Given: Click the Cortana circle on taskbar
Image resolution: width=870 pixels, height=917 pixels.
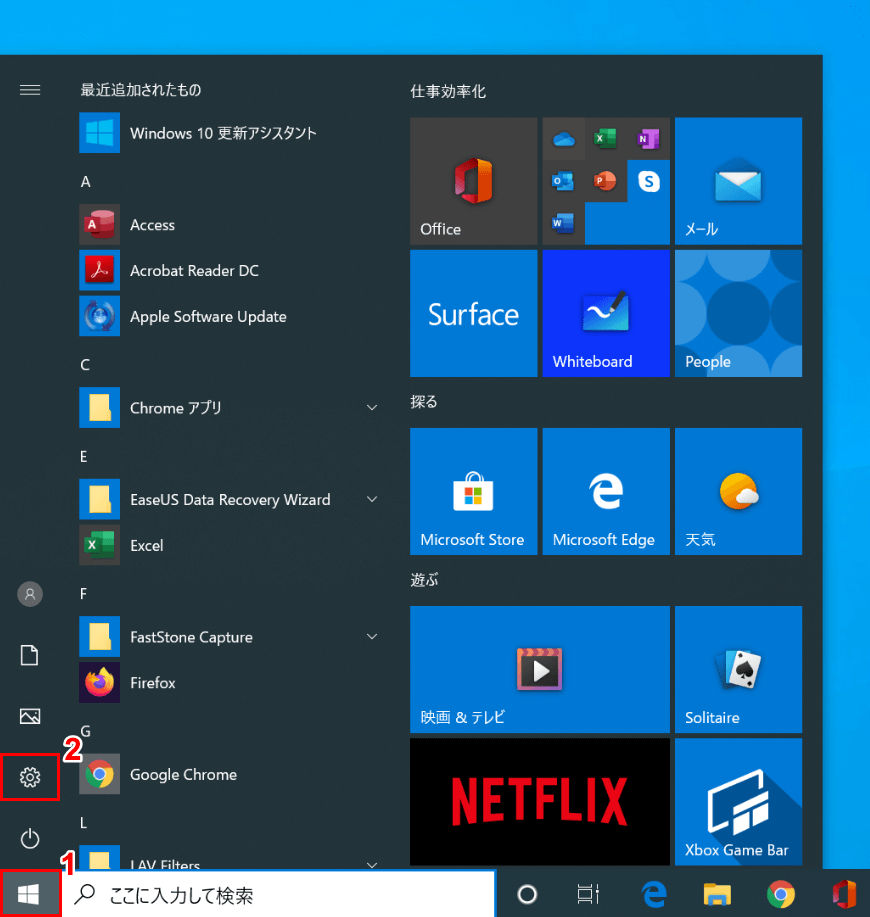Looking at the screenshot, I should click(x=527, y=894).
